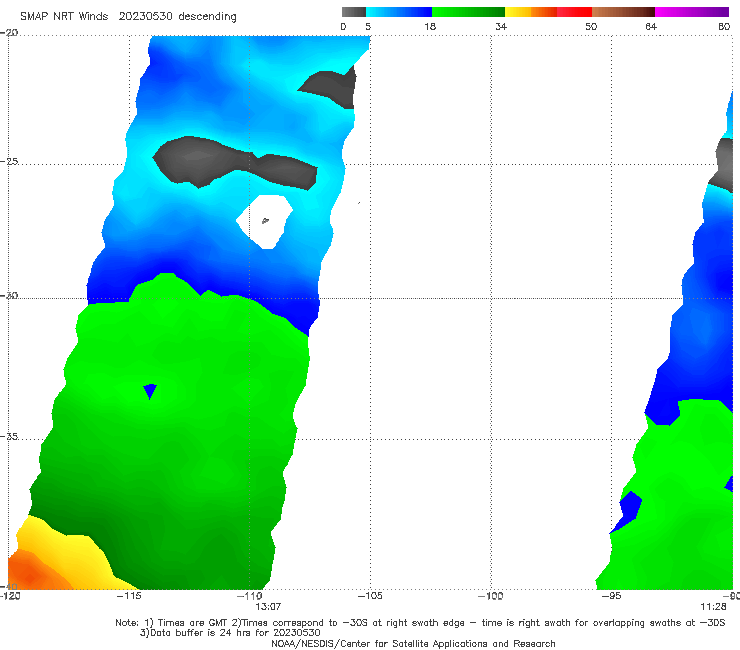Click the 'Note: 1) Times are GMT' line
Viewport: 740px width, 650px height.
420,623
